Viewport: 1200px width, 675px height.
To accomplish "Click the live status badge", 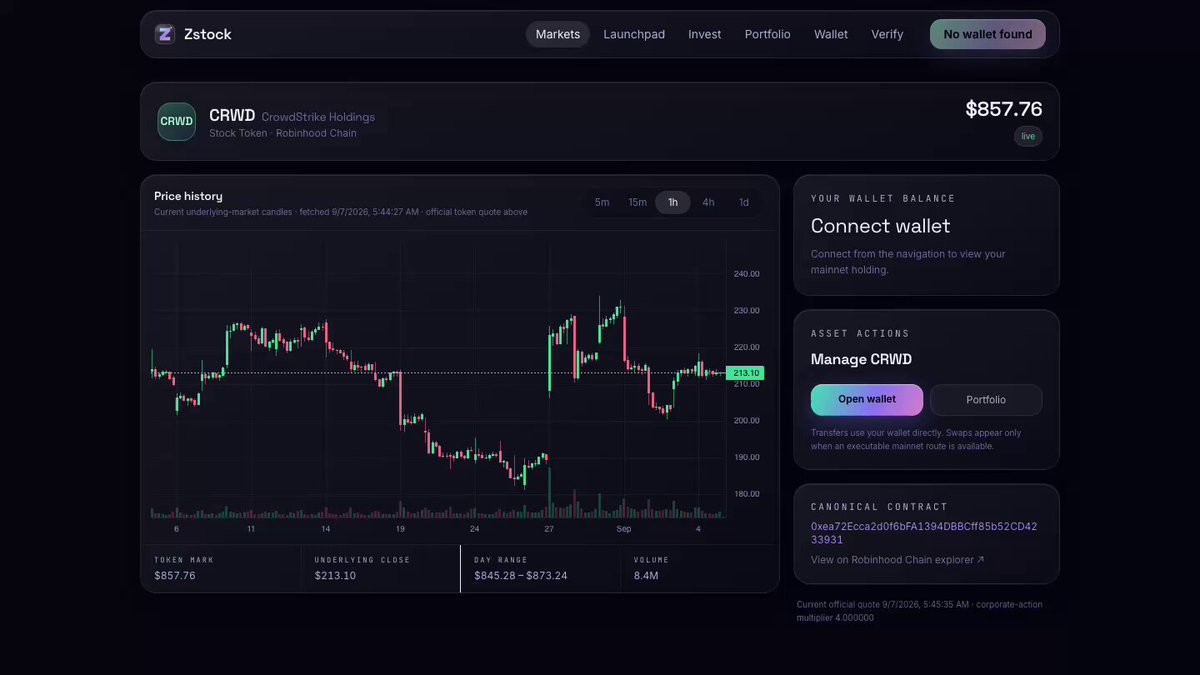I will pos(1028,136).
